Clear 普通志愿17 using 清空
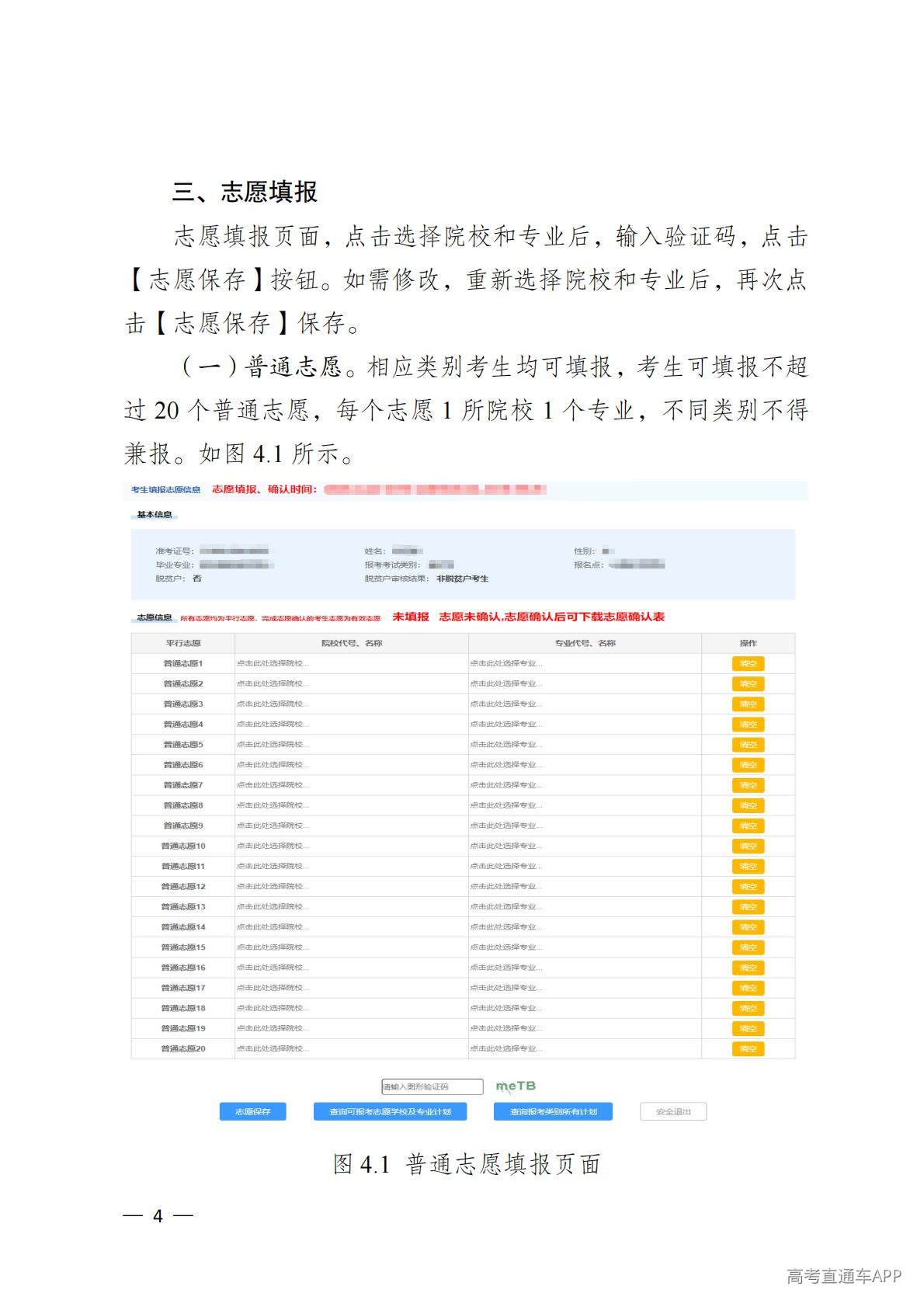 pyautogui.click(x=748, y=988)
